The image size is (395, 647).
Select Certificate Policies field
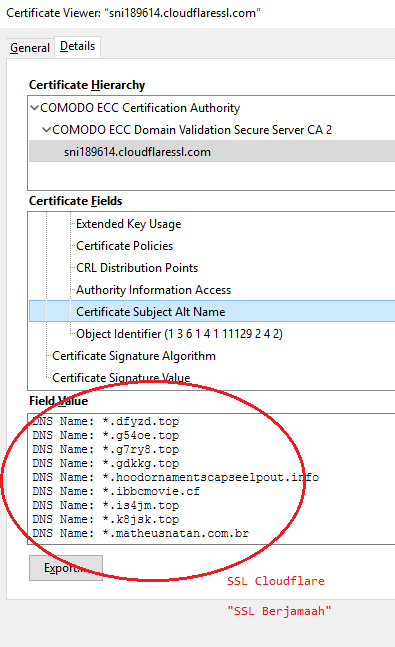(124, 246)
